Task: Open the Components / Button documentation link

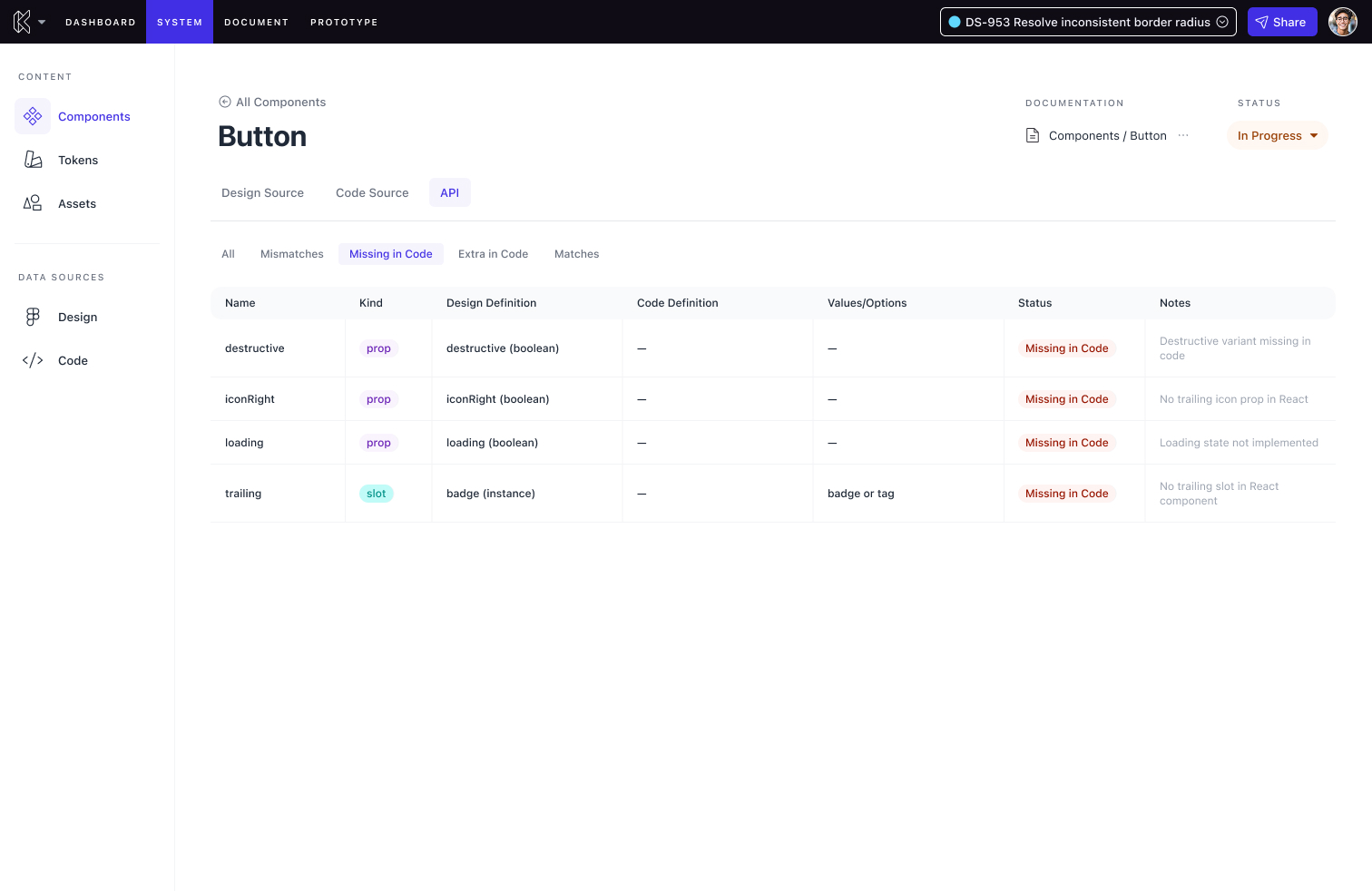Action: (1107, 135)
